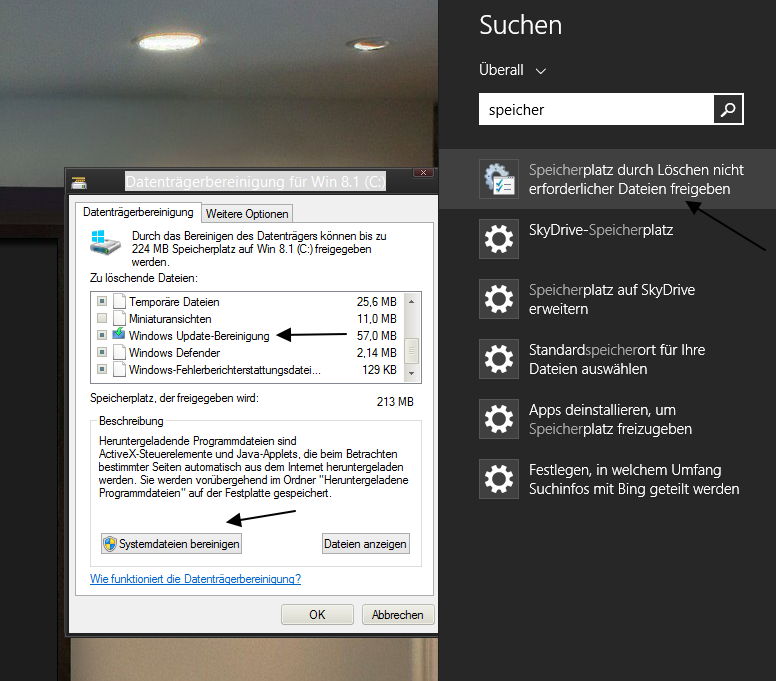Click shield icon on Systemdateien bereinigen

pyautogui.click(x=110, y=544)
